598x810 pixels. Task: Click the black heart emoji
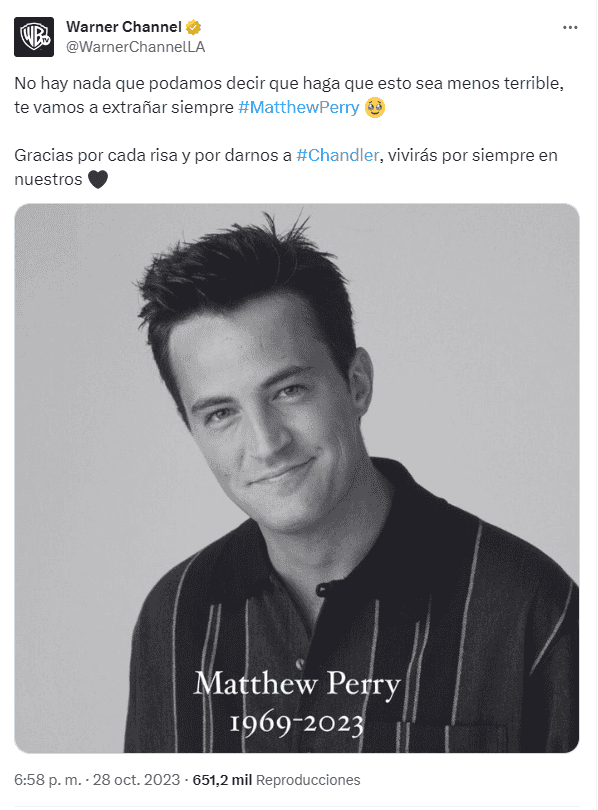(98, 179)
